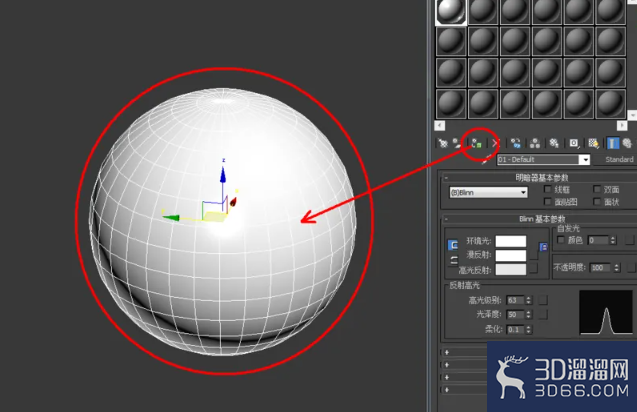
Task: Click Put Material to Scene icon
Action: [x=458, y=143]
